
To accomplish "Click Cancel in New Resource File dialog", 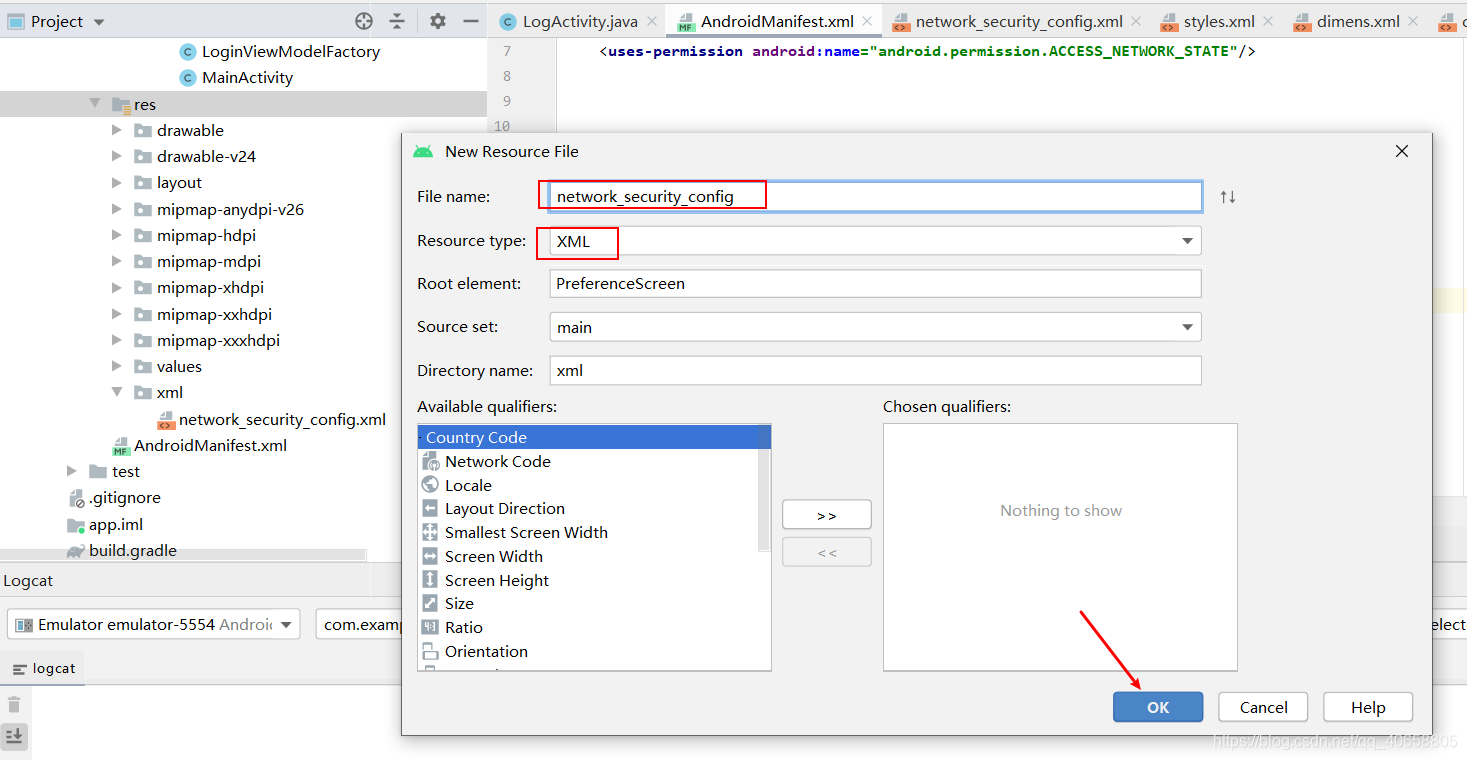I will [x=1264, y=707].
